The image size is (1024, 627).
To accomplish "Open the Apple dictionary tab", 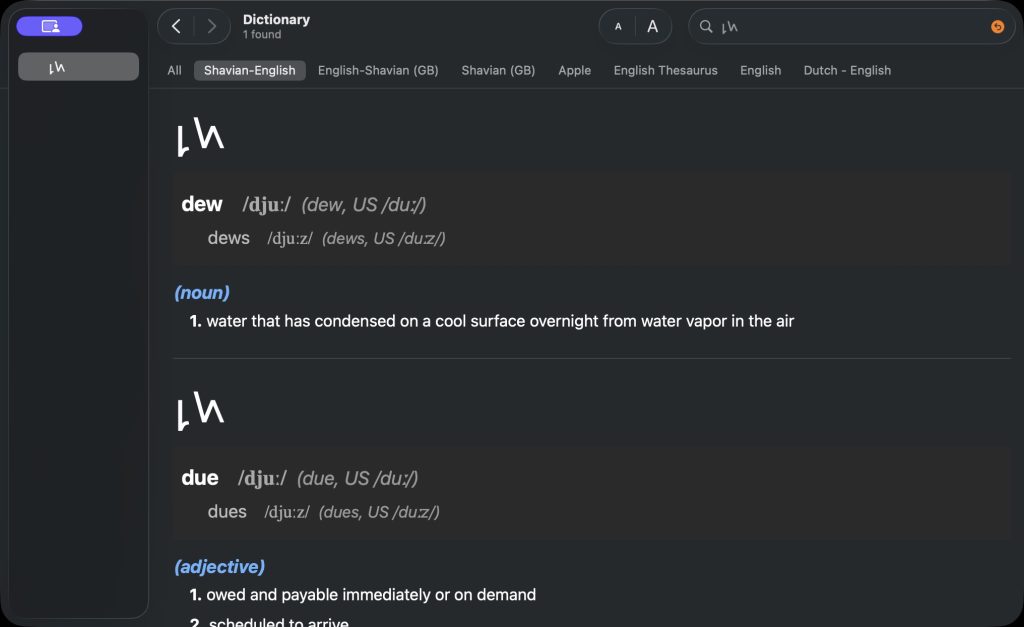I will pos(574,70).
